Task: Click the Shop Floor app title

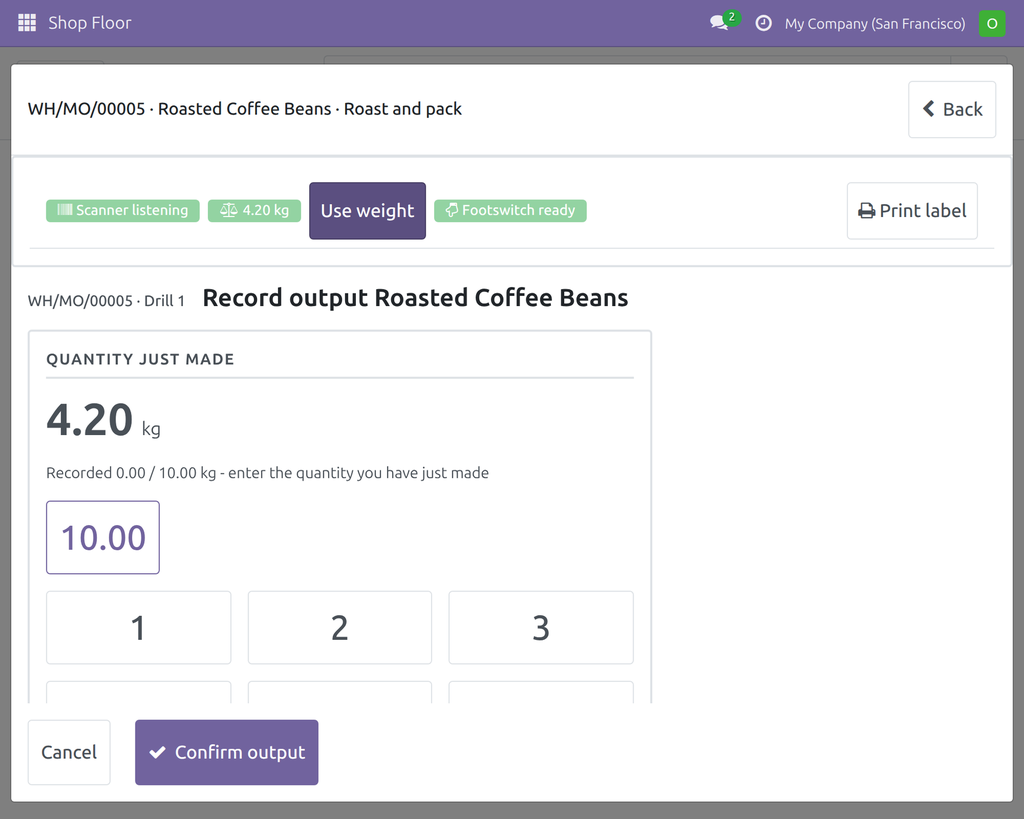Action: (89, 23)
